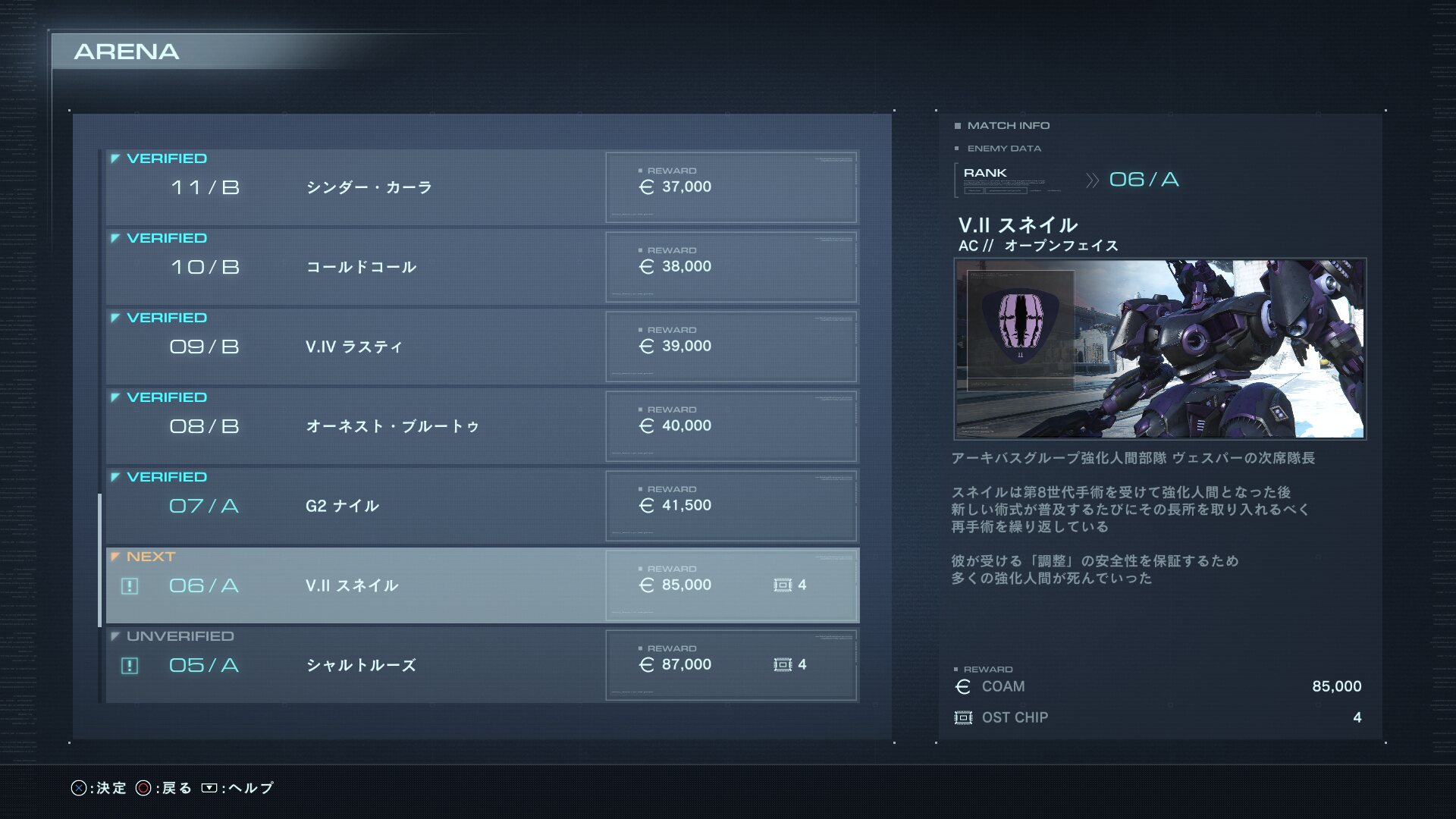Click the alert icon beside rank 05/A

pos(130,666)
